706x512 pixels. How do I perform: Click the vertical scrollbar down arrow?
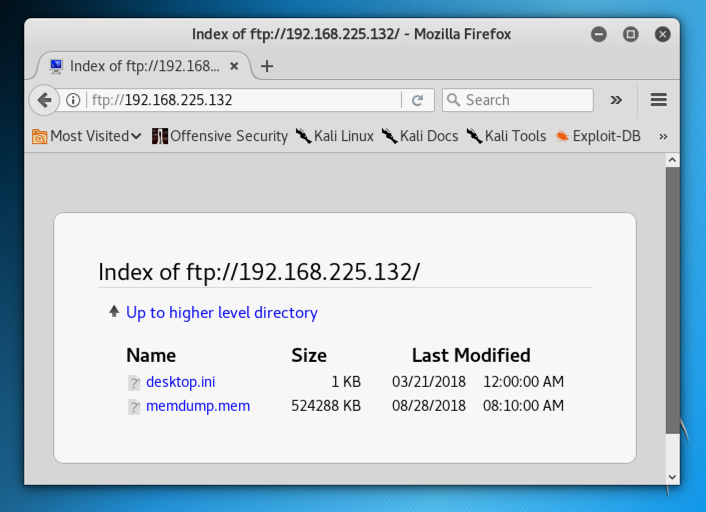pyautogui.click(x=672, y=477)
